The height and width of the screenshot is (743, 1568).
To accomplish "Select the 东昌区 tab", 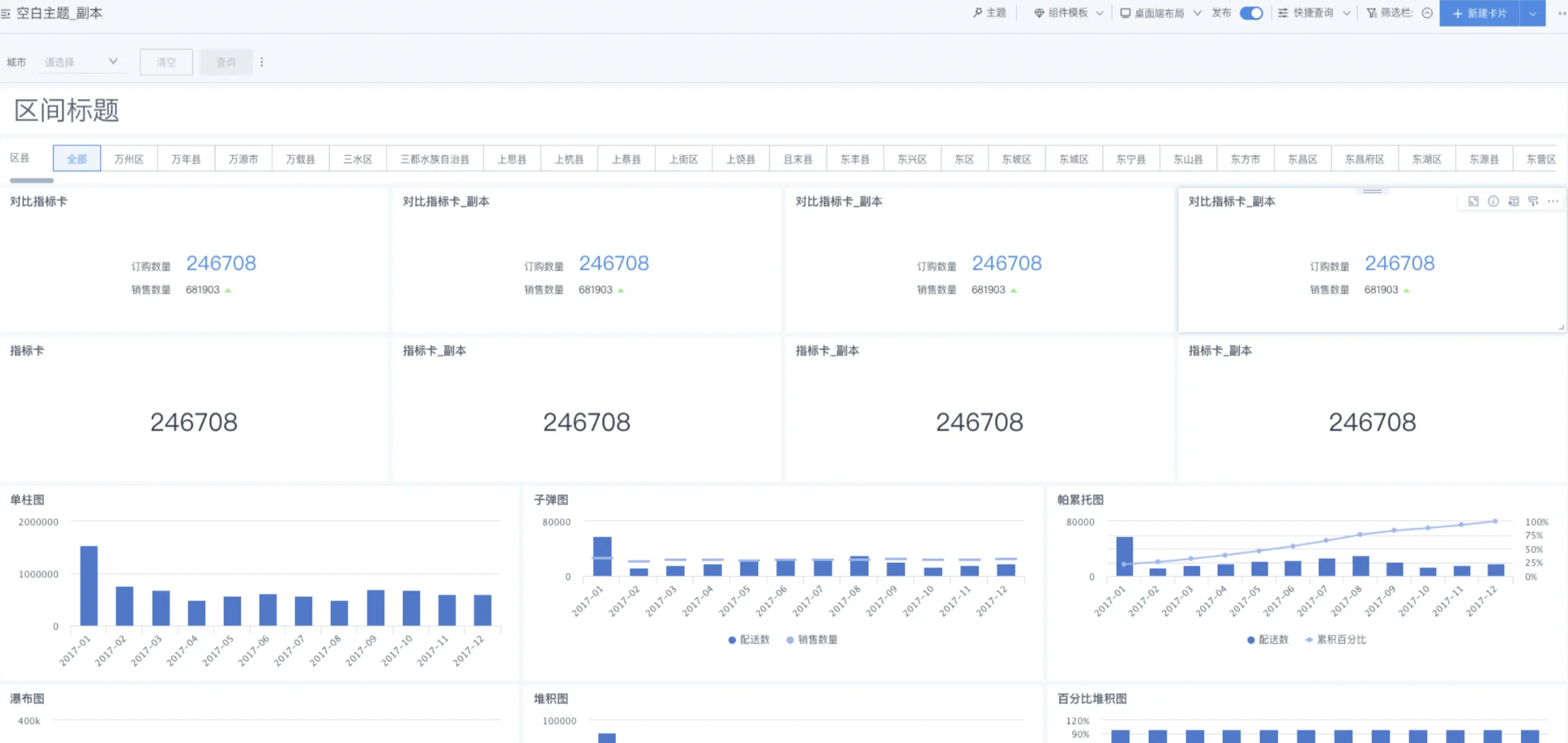I will tap(1302, 159).
